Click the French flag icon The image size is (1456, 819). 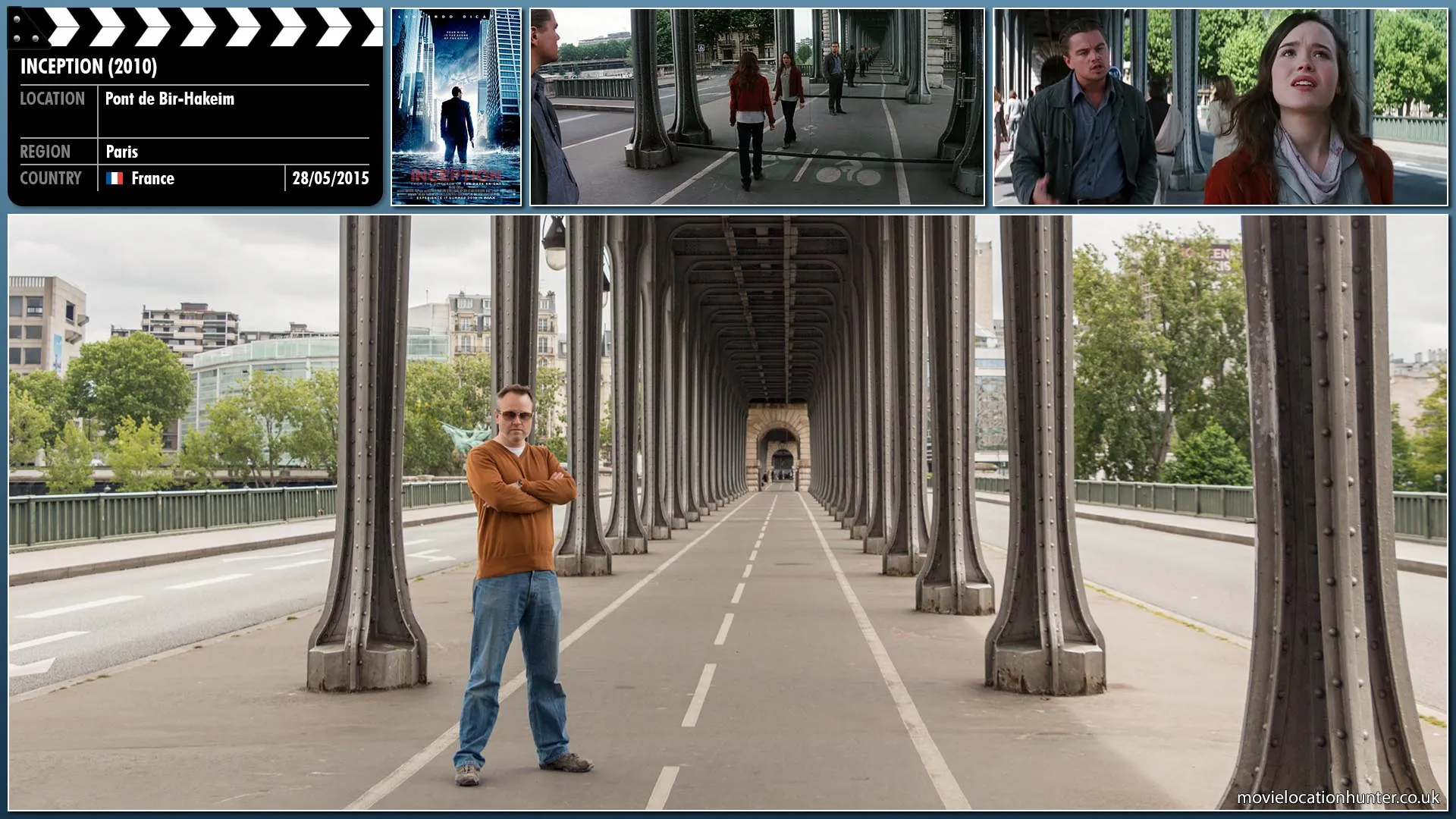(115, 178)
